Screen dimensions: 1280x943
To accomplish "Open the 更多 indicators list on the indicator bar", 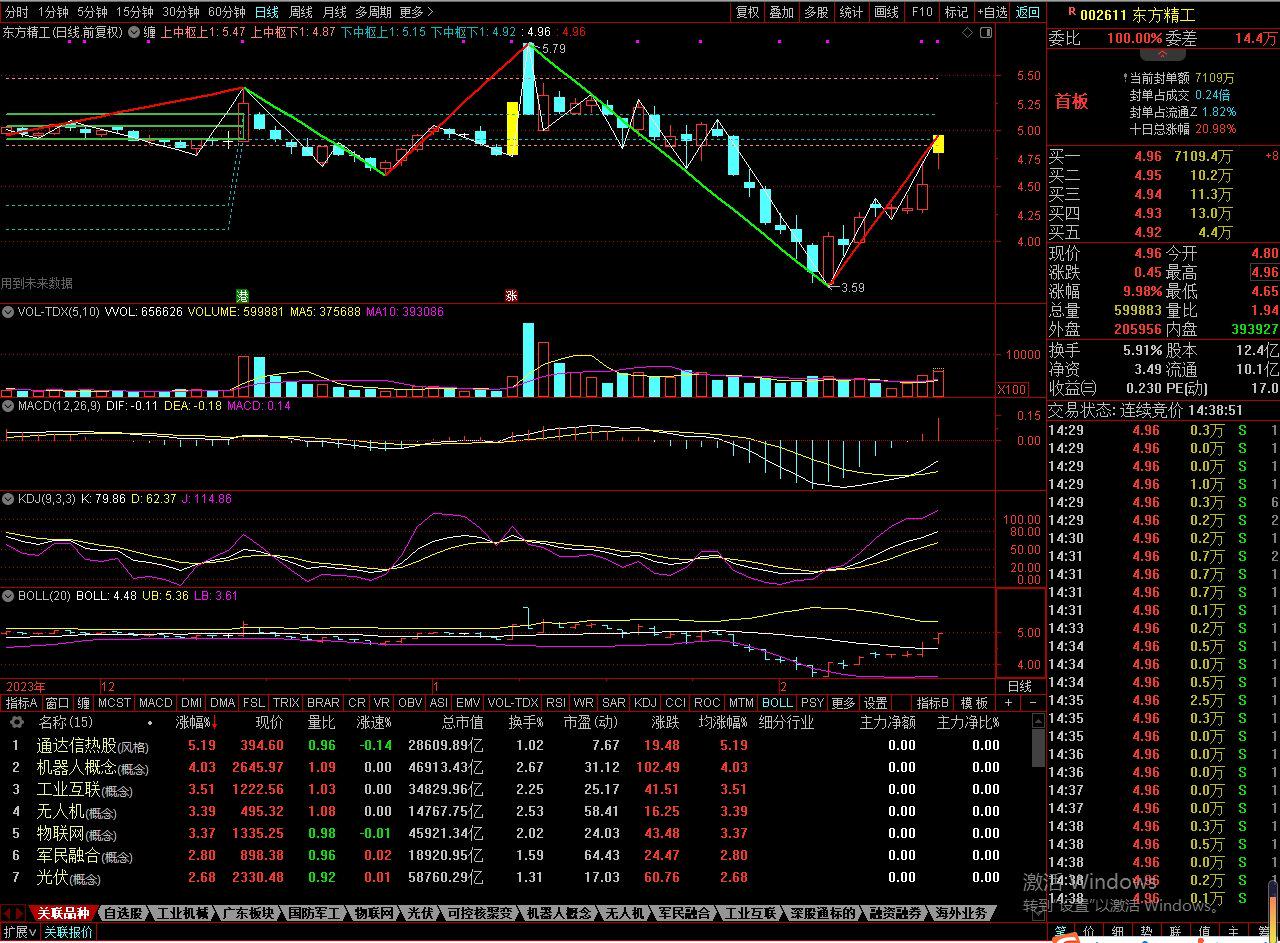I will point(843,703).
